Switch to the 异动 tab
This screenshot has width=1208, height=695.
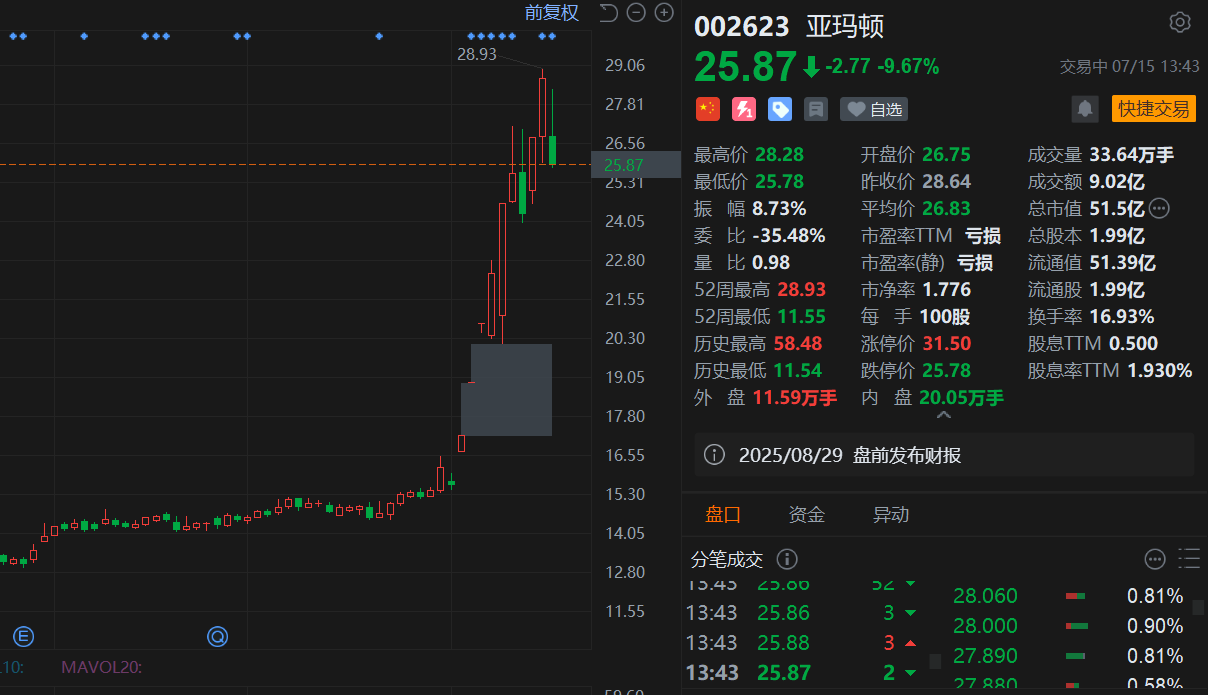coord(891,515)
